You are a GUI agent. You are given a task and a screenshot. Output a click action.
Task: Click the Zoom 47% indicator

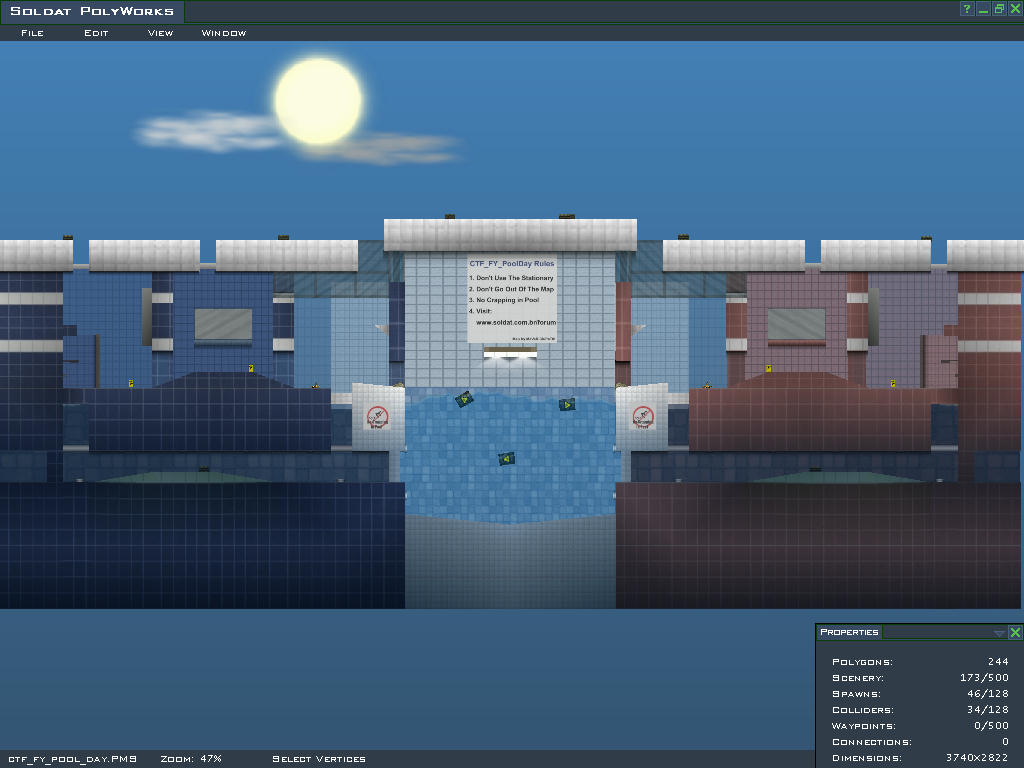[190, 759]
